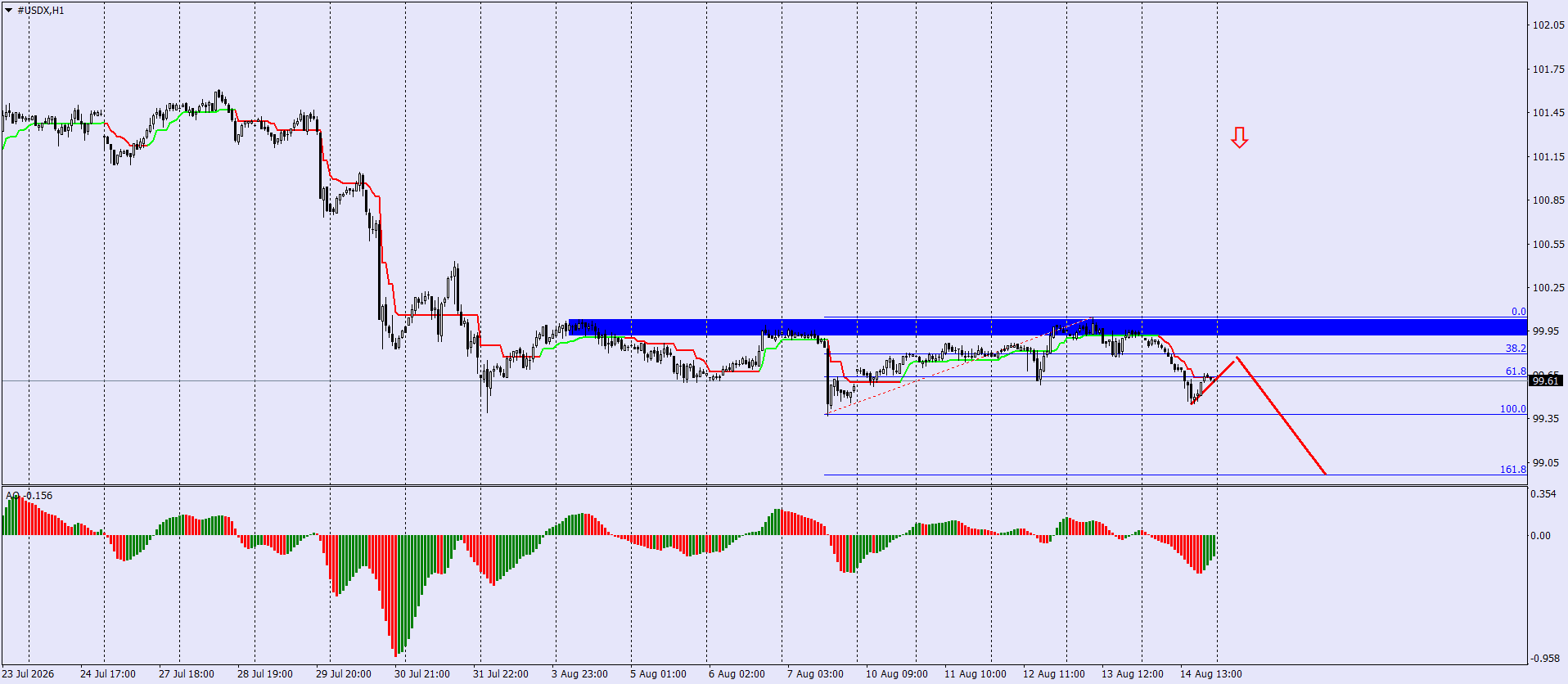Image resolution: width=1568 pixels, height=684 pixels.
Task: Click the #USDX,H1 chart title
Action: click(41, 11)
